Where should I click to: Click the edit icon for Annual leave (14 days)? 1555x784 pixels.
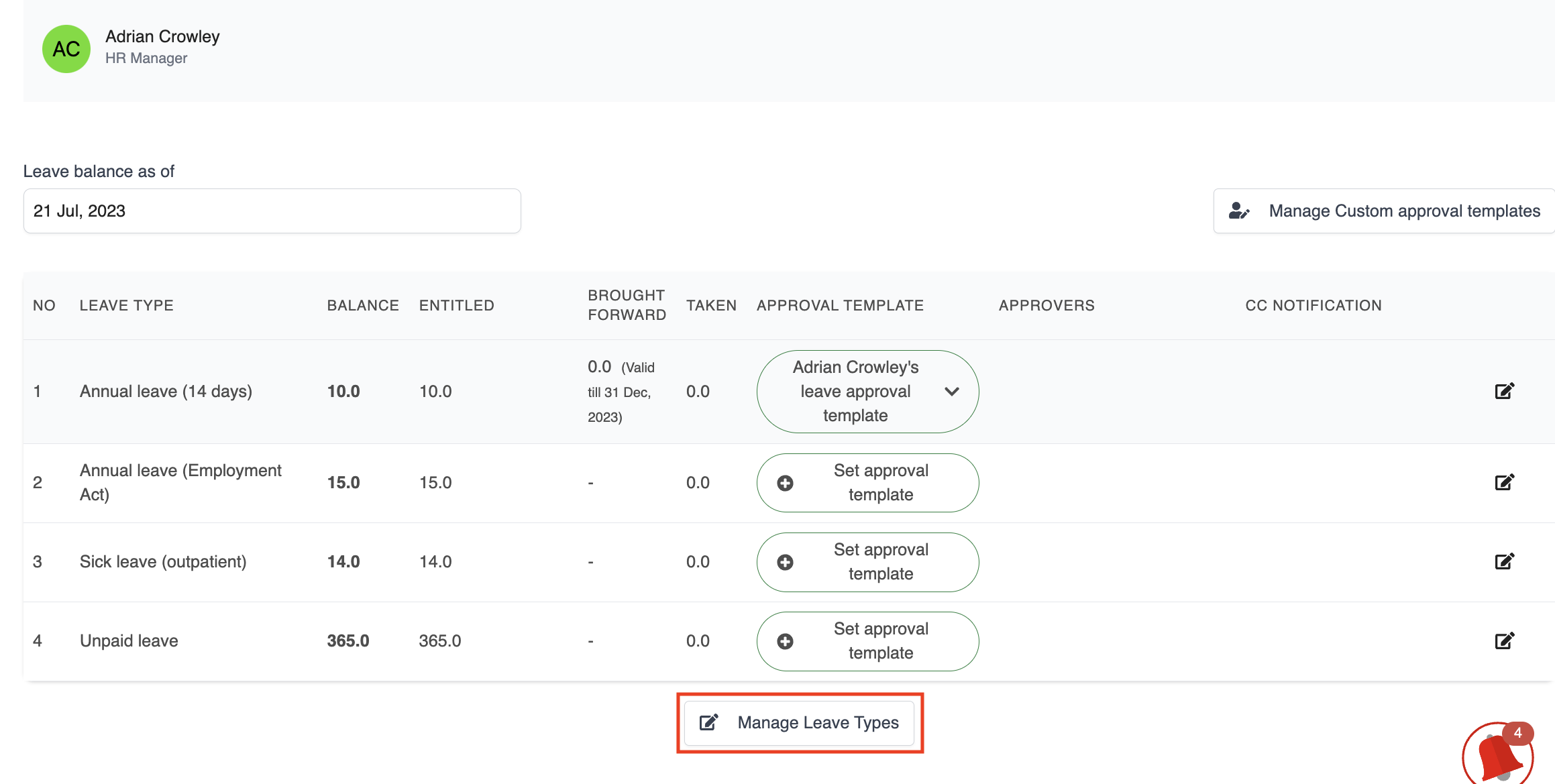tap(1504, 391)
